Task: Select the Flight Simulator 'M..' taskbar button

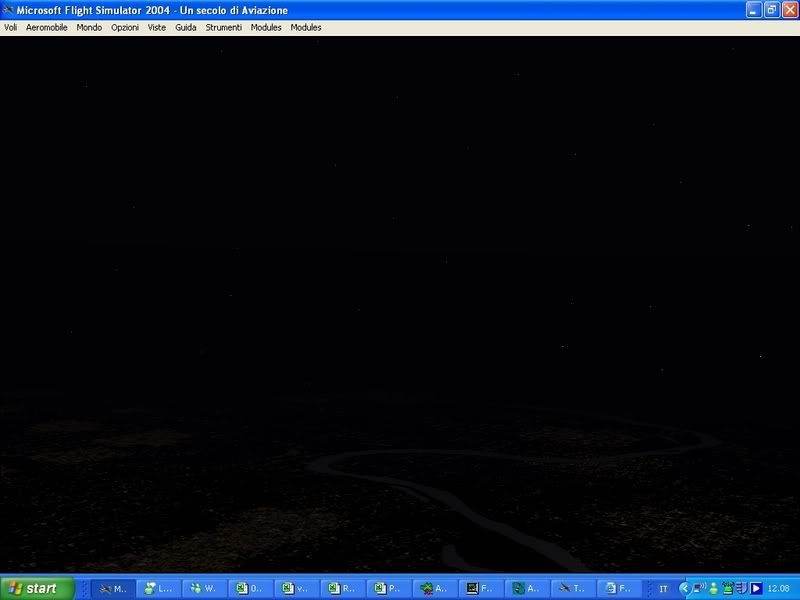Action: [x=113, y=589]
